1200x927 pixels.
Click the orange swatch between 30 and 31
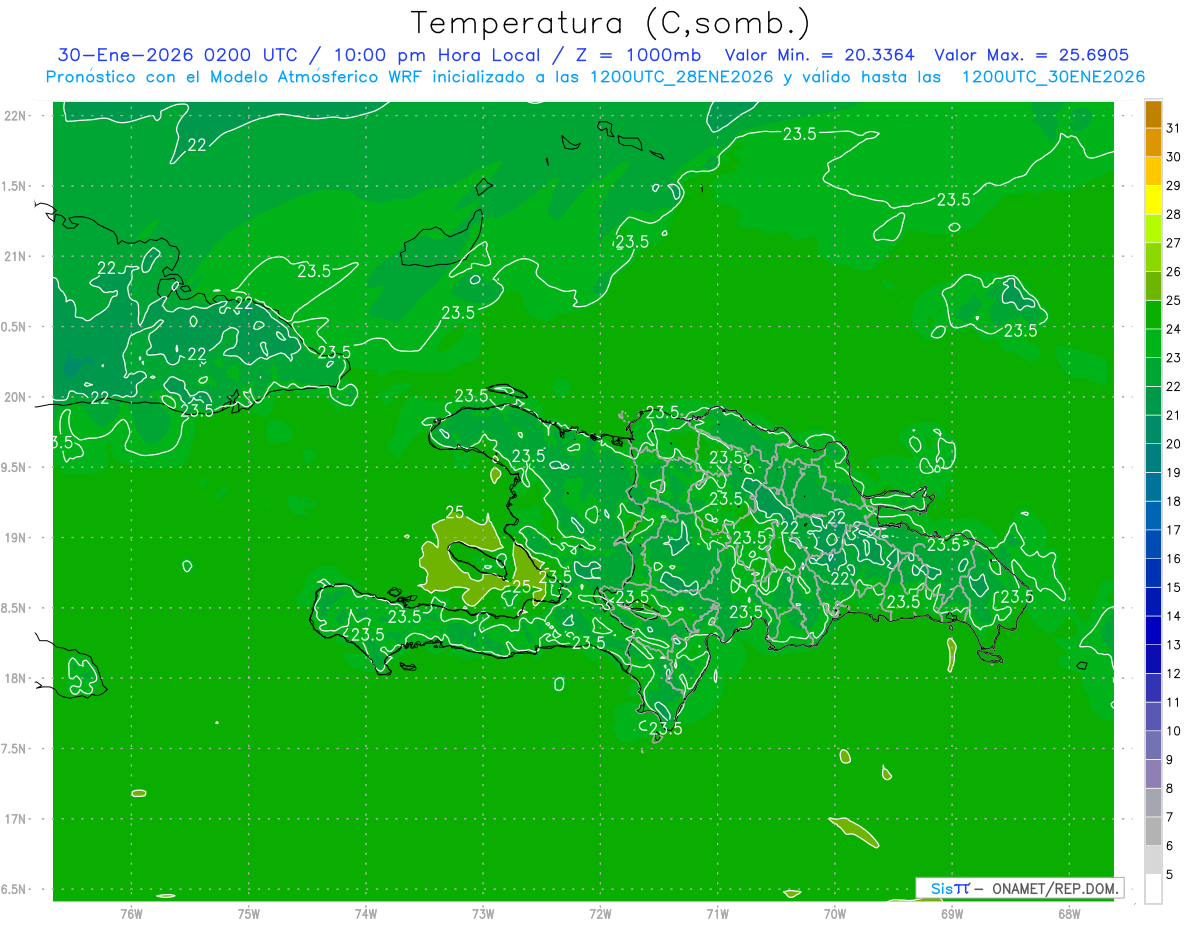[x=1153, y=142]
